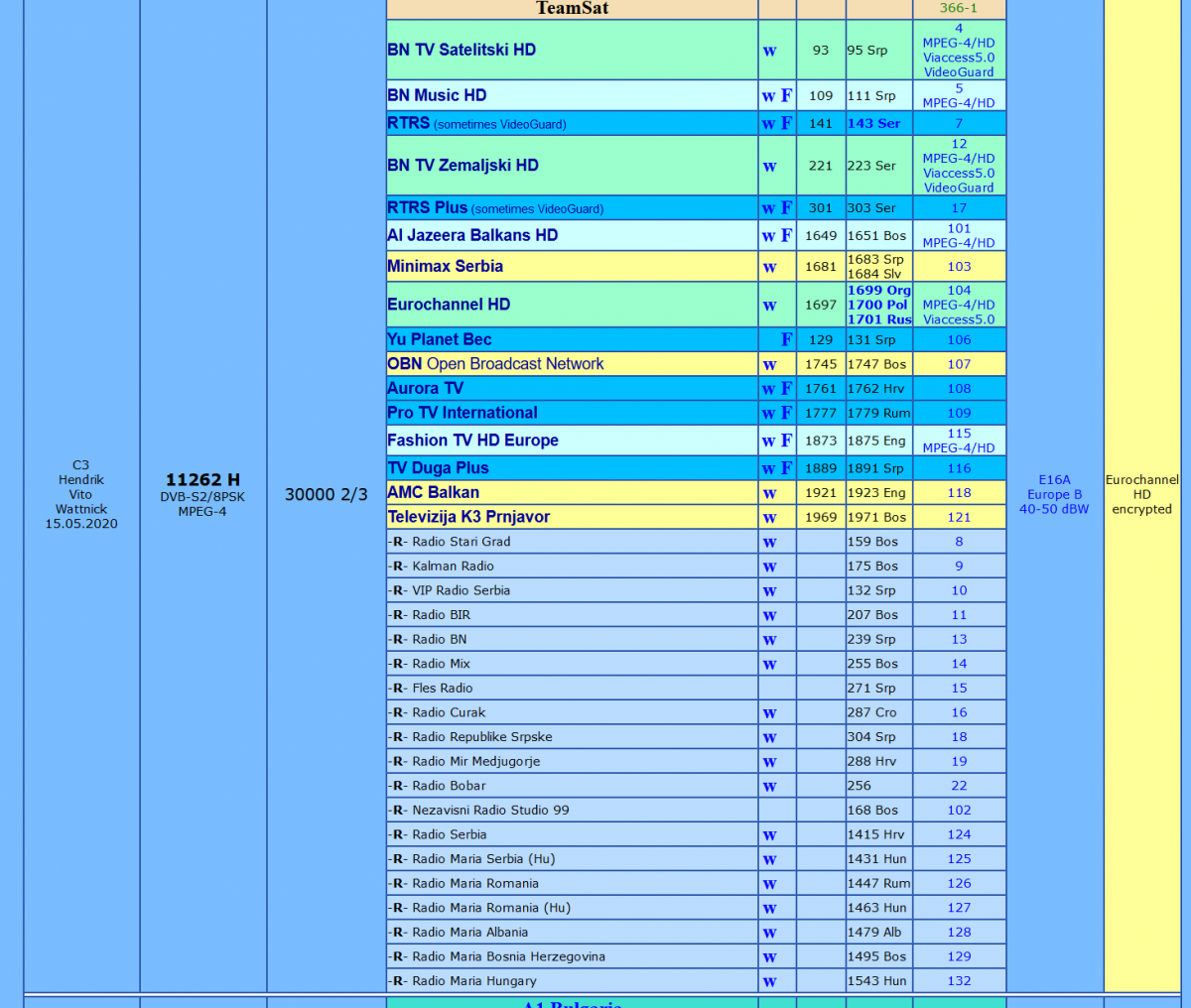Click the 'w' icon for Radio Stari Grad
The width and height of the screenshot is (1191, 1008).
pos(769,543)
